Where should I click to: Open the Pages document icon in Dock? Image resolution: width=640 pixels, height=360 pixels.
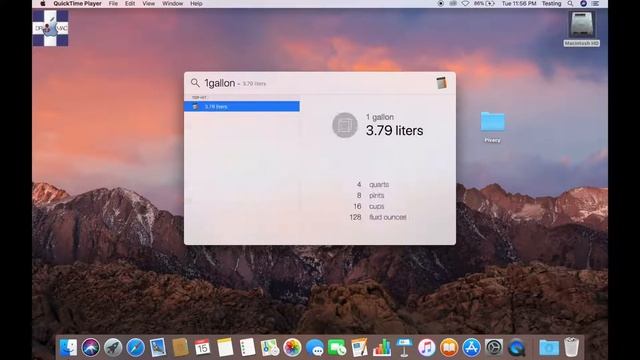click(x=359, y=348)
